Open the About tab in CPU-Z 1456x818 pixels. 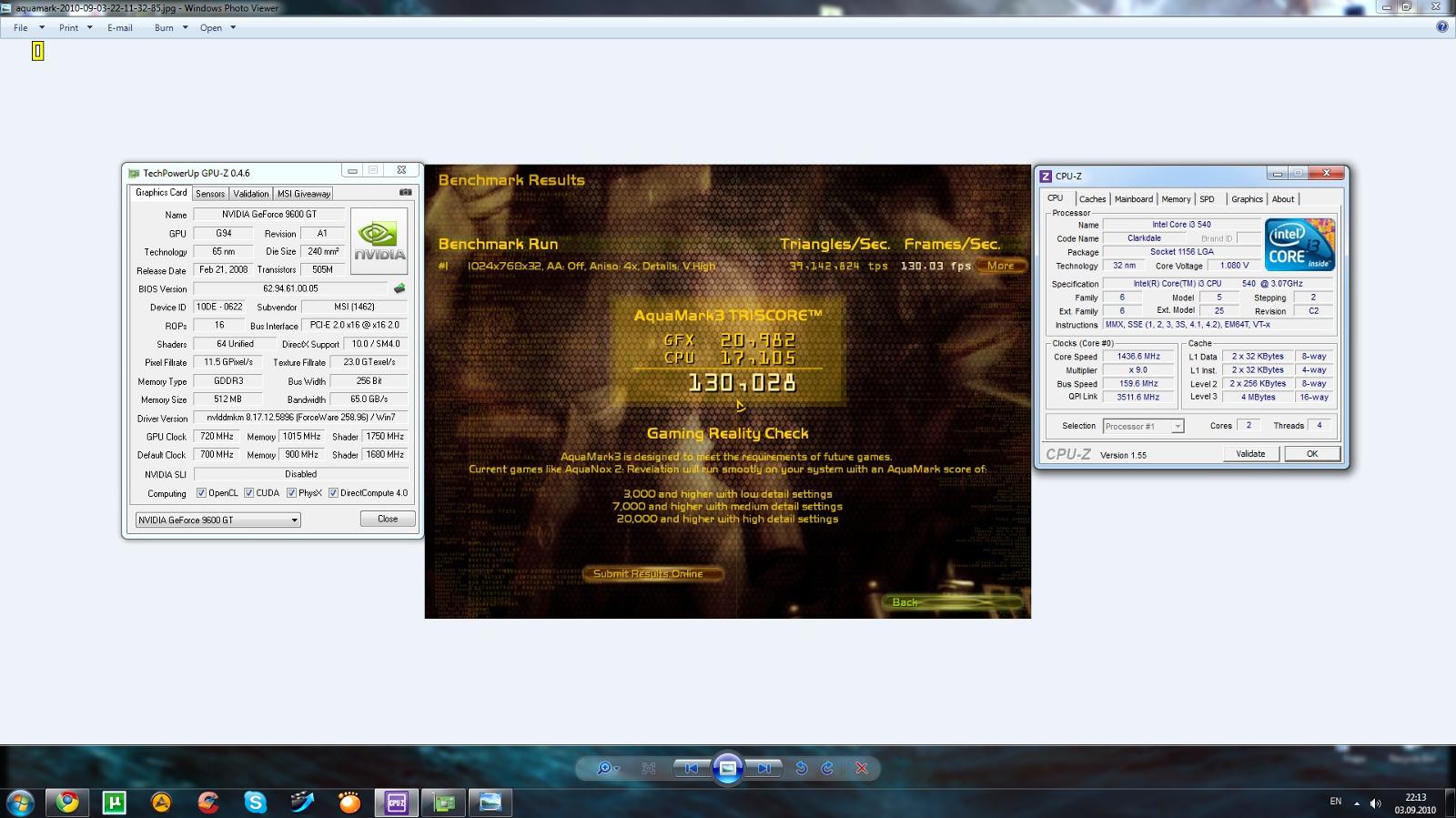point(1283,199)
